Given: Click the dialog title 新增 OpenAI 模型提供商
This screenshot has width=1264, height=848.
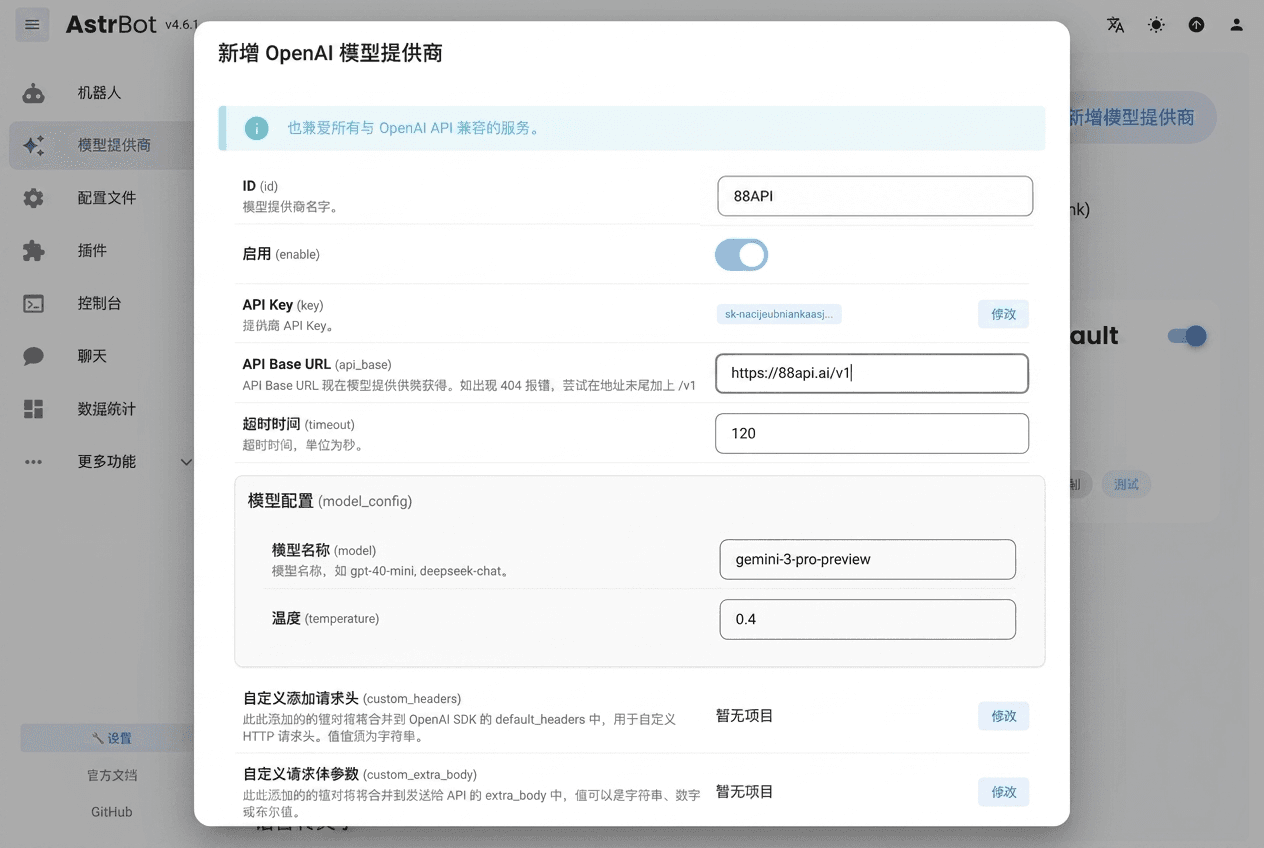Looking at the screenshot, I should pos(330,54).
